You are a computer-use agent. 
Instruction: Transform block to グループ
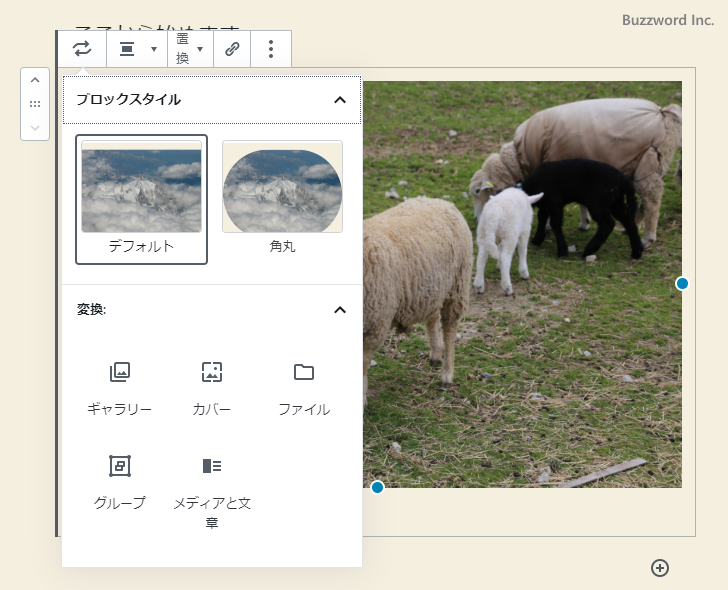click(x=120, y=483)
